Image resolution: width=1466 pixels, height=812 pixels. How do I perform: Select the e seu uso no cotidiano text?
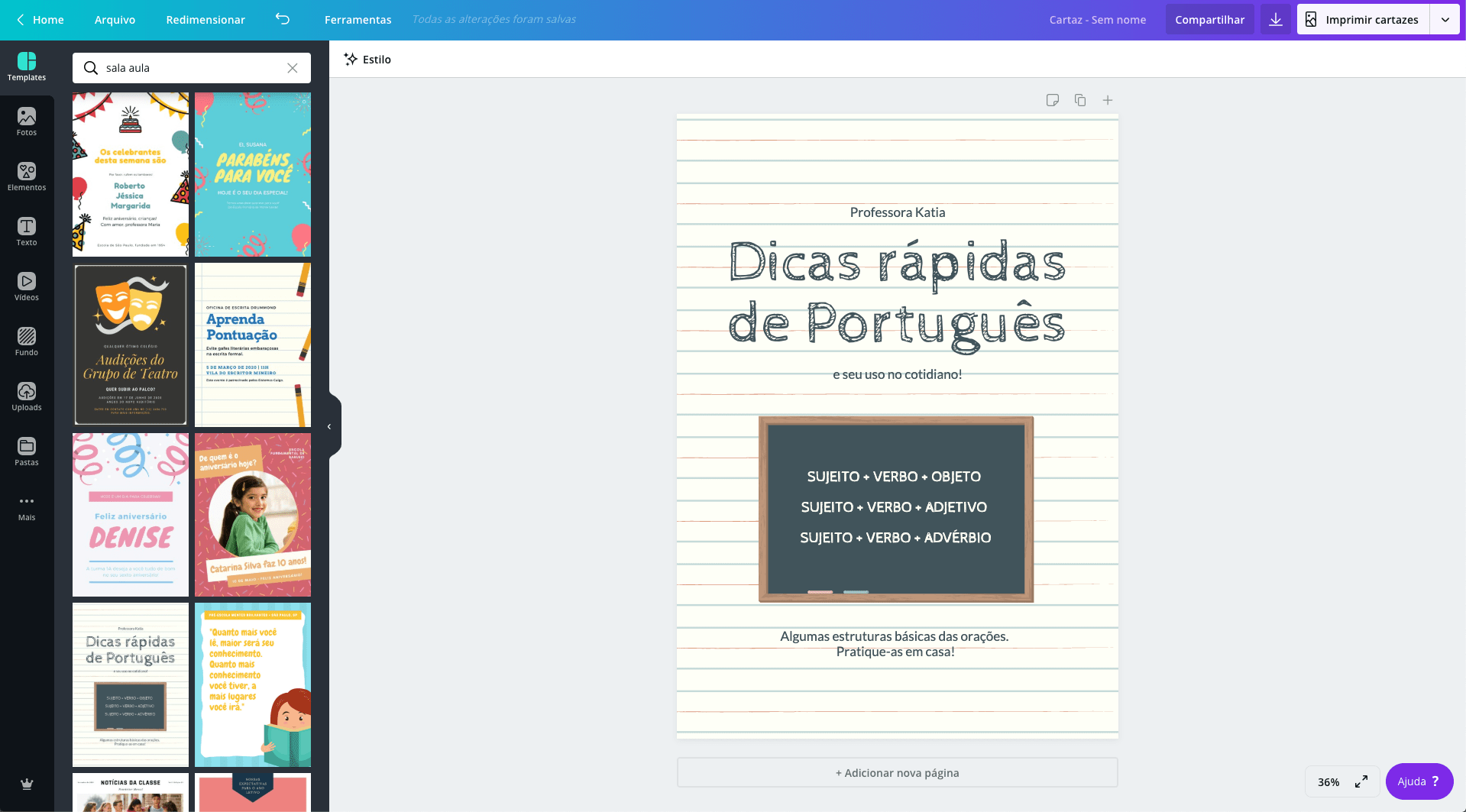point(898,374)
